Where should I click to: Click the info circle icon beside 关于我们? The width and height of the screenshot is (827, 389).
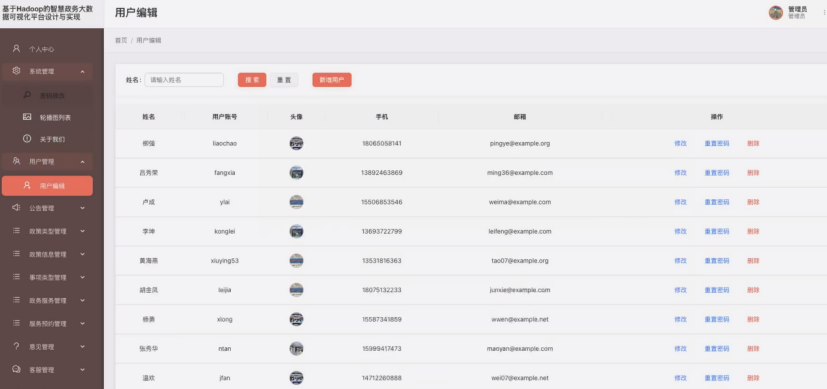27,139
